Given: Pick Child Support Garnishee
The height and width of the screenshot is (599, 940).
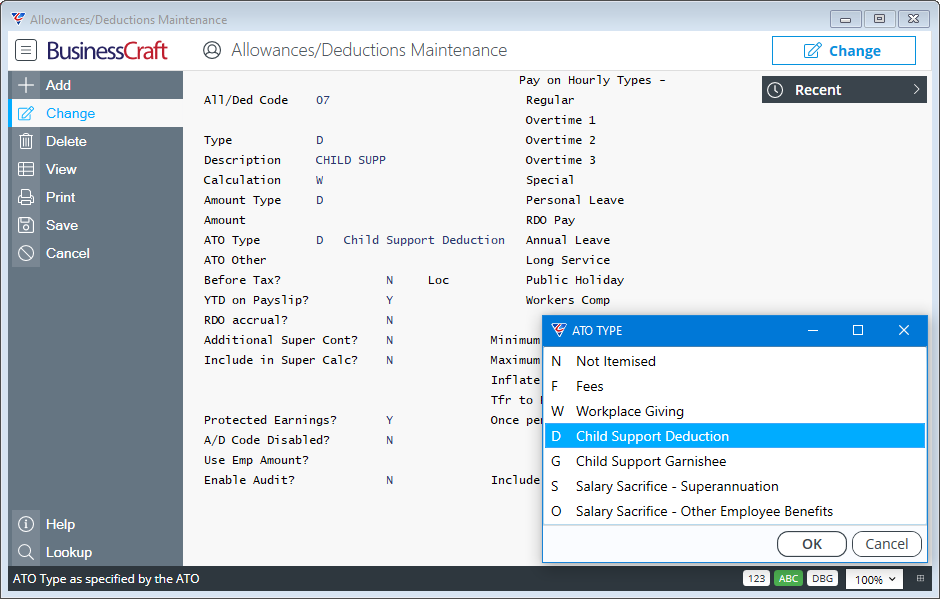Looking at the screenshot, I should pyautogui.click(x=734, y=461).
